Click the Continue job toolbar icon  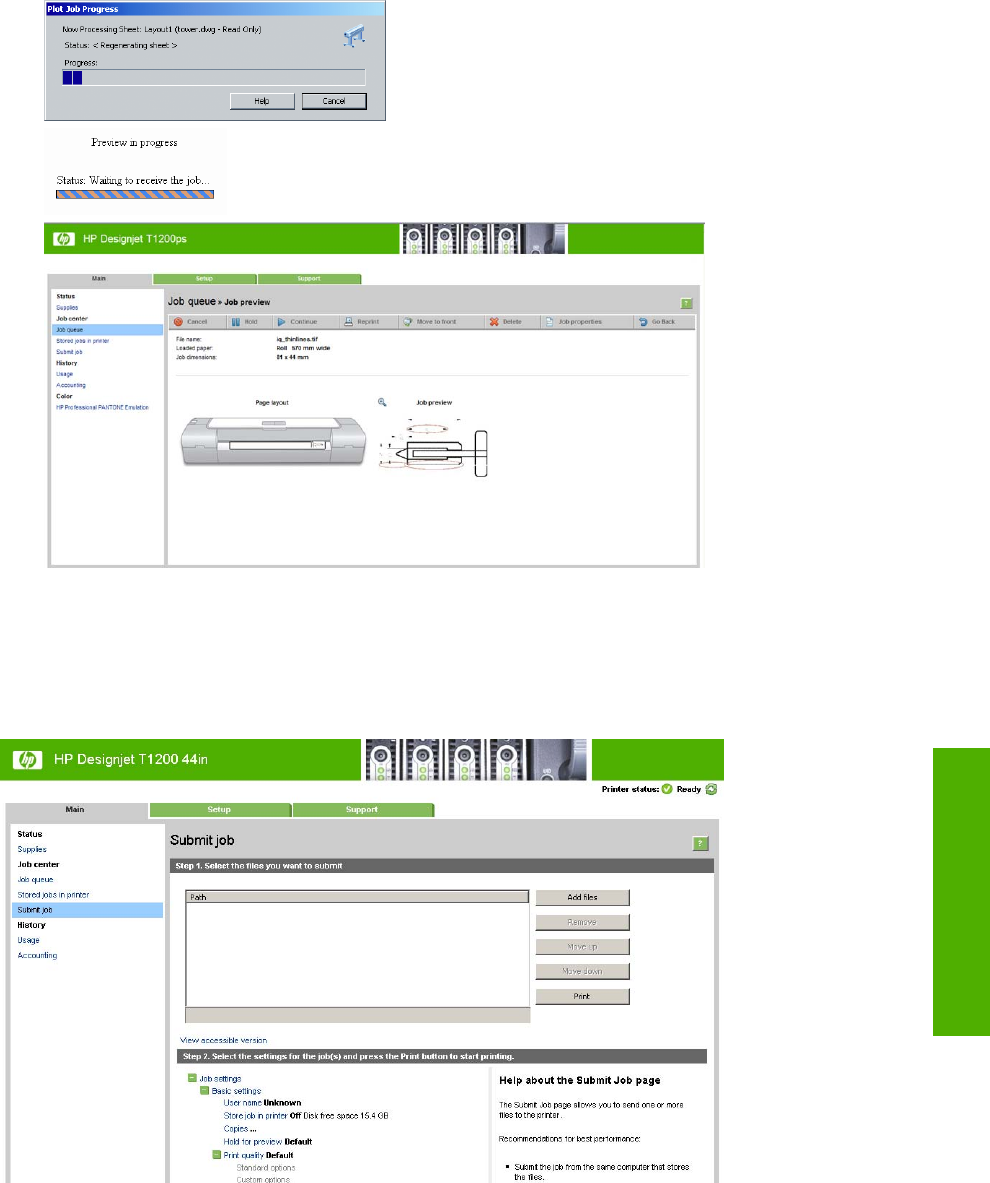(x=281, y=322)
